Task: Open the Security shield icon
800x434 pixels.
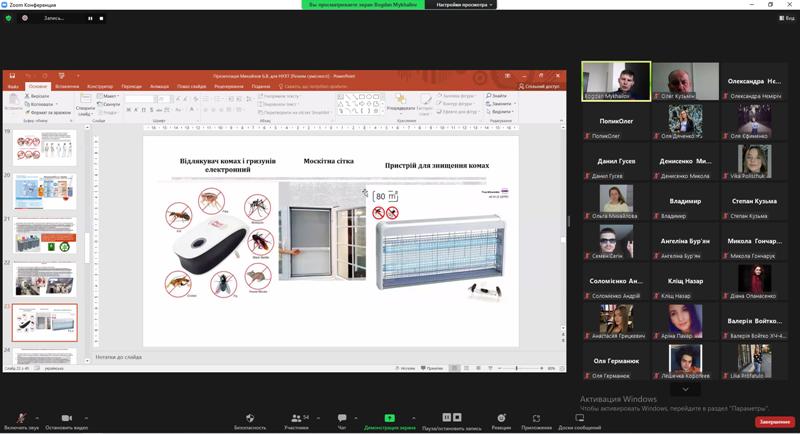Action: pyautogui.click(x=250, y=418)
